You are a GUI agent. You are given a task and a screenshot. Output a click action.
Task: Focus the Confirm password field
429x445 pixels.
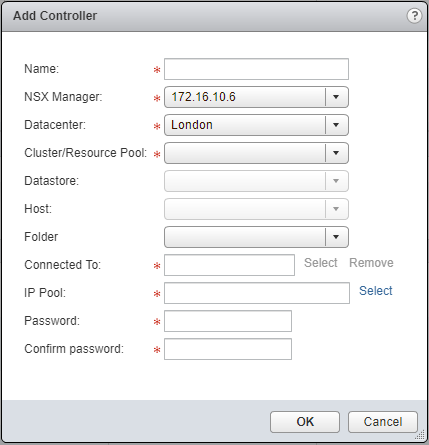click(x=228, y=349)
